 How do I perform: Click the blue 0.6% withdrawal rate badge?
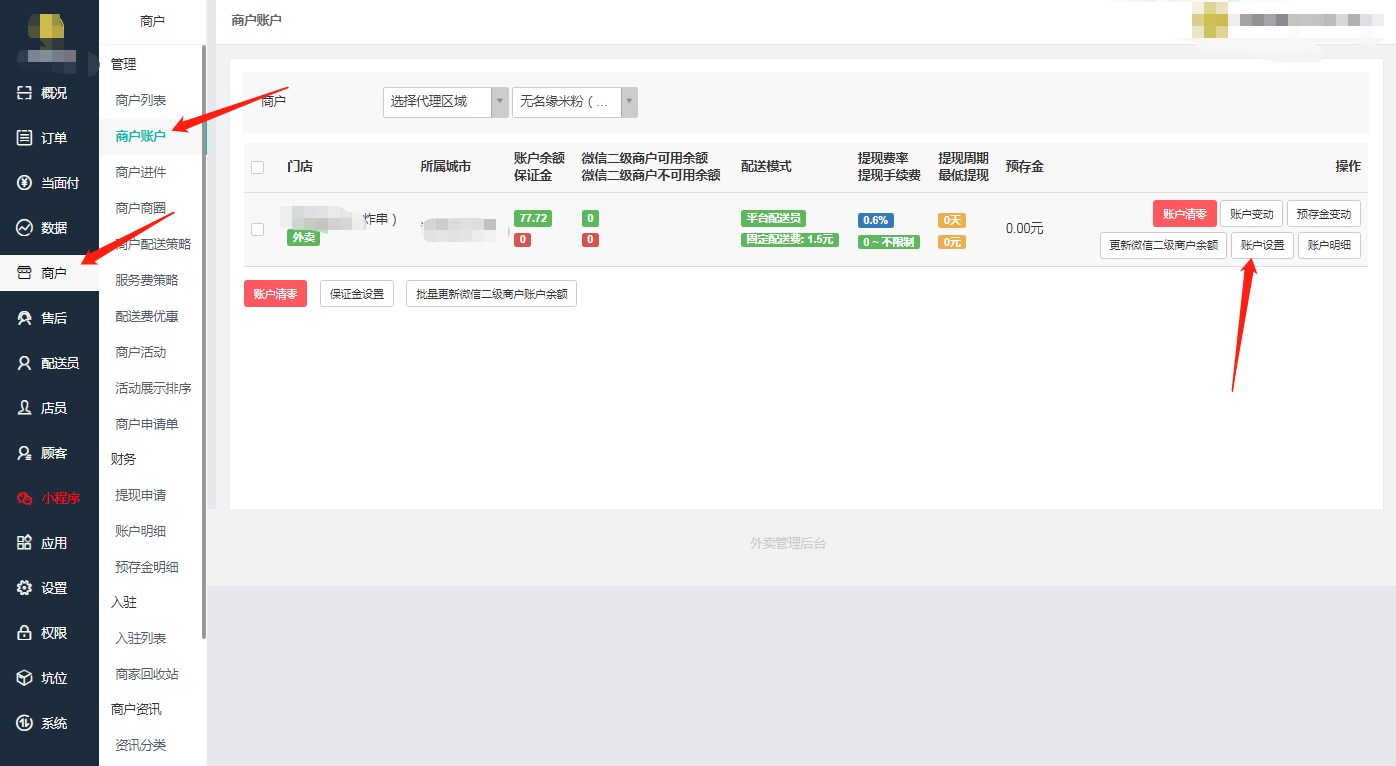tap(876, 220)
